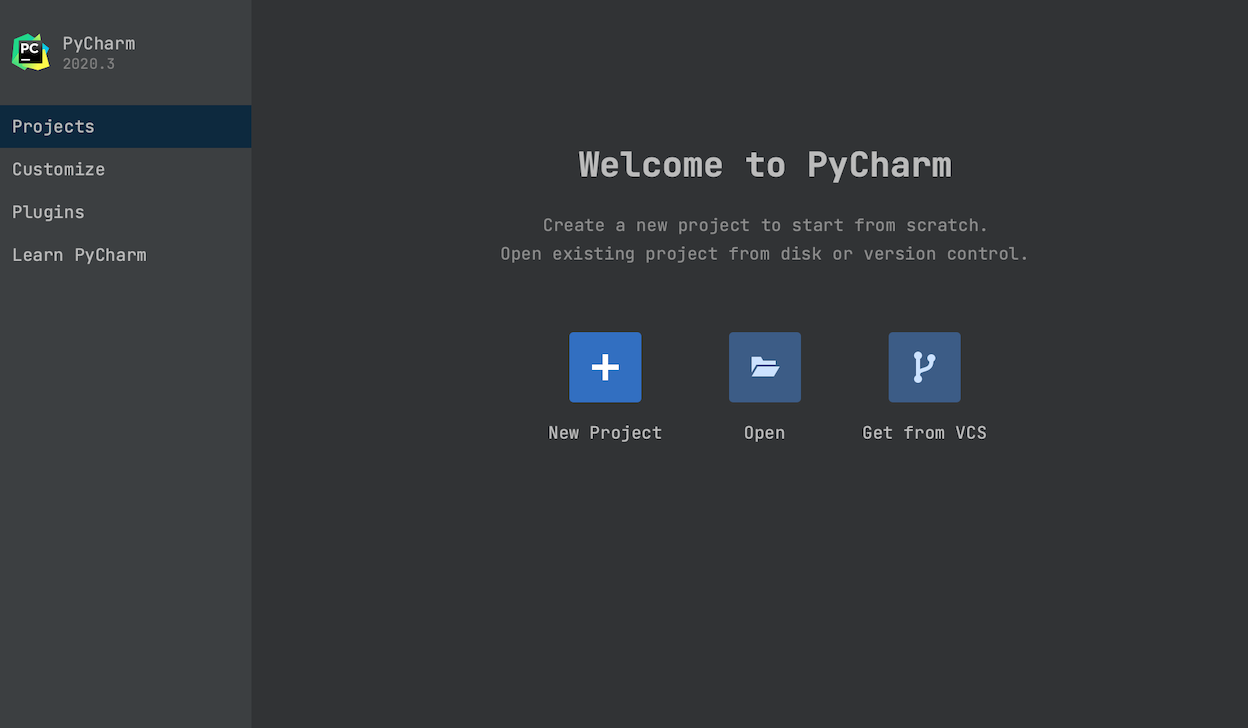
Task: Click the "PyCharm" name beside the logo
Action: point(99,43)
